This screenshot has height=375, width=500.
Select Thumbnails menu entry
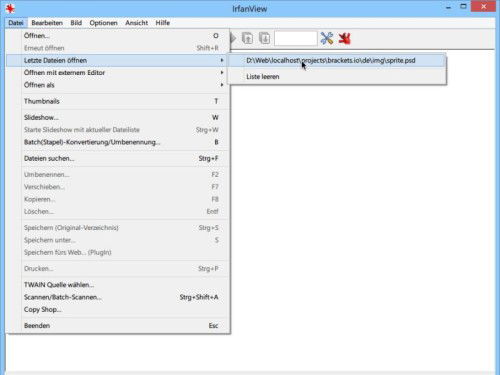click(118, 101)
